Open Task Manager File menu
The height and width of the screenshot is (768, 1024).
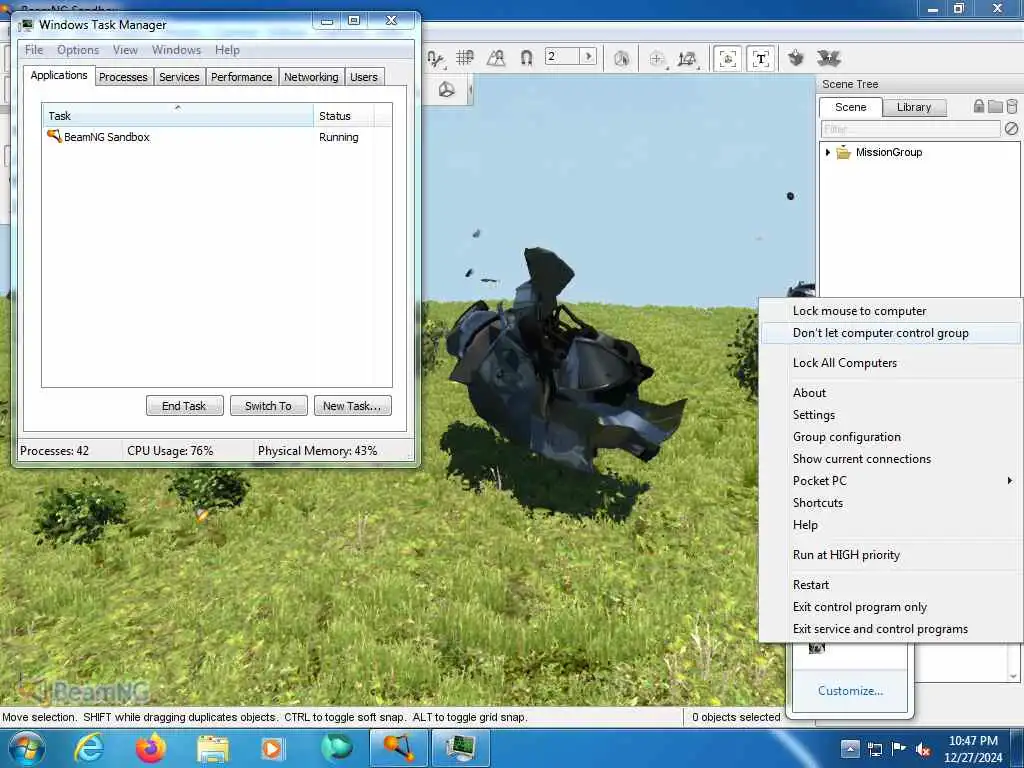click(33, 50)
